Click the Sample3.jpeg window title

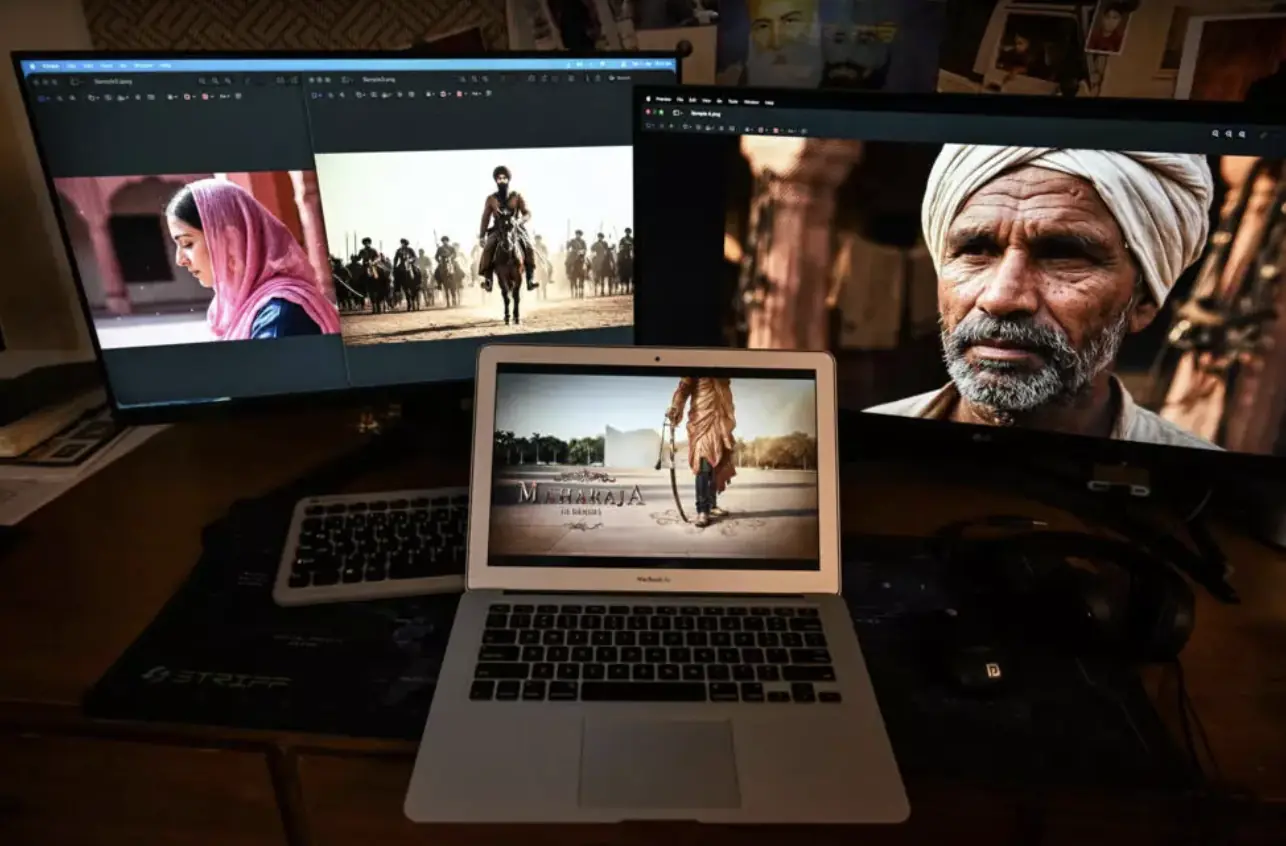113,81
